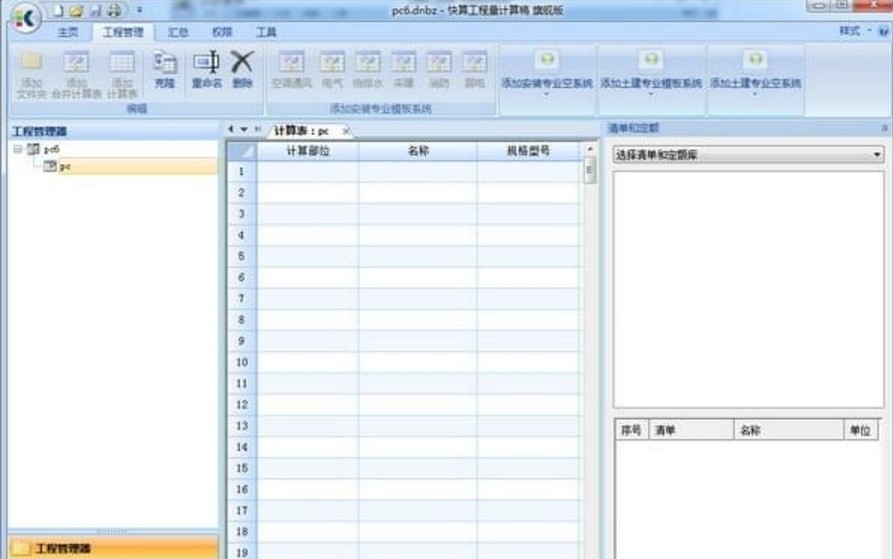
Task: Click the 规格型号 cell in row 12
Action: (x=528, y=404)
